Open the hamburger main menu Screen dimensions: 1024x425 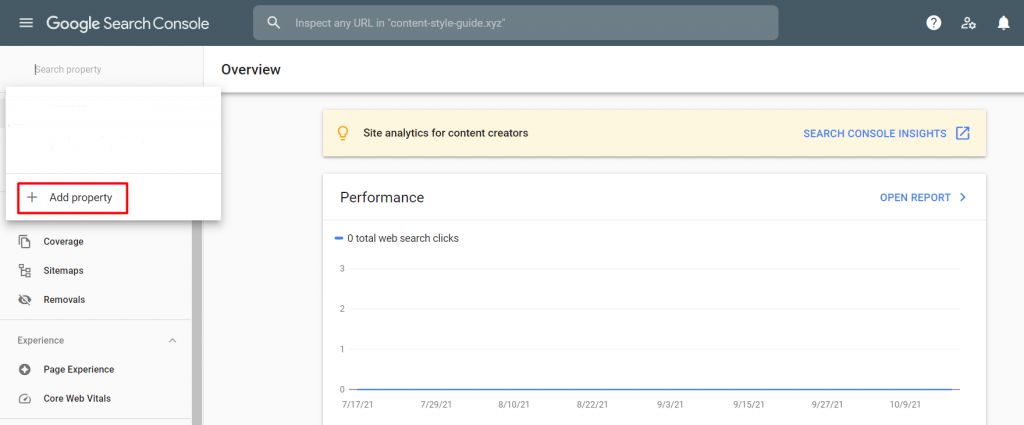coord(26,22)
